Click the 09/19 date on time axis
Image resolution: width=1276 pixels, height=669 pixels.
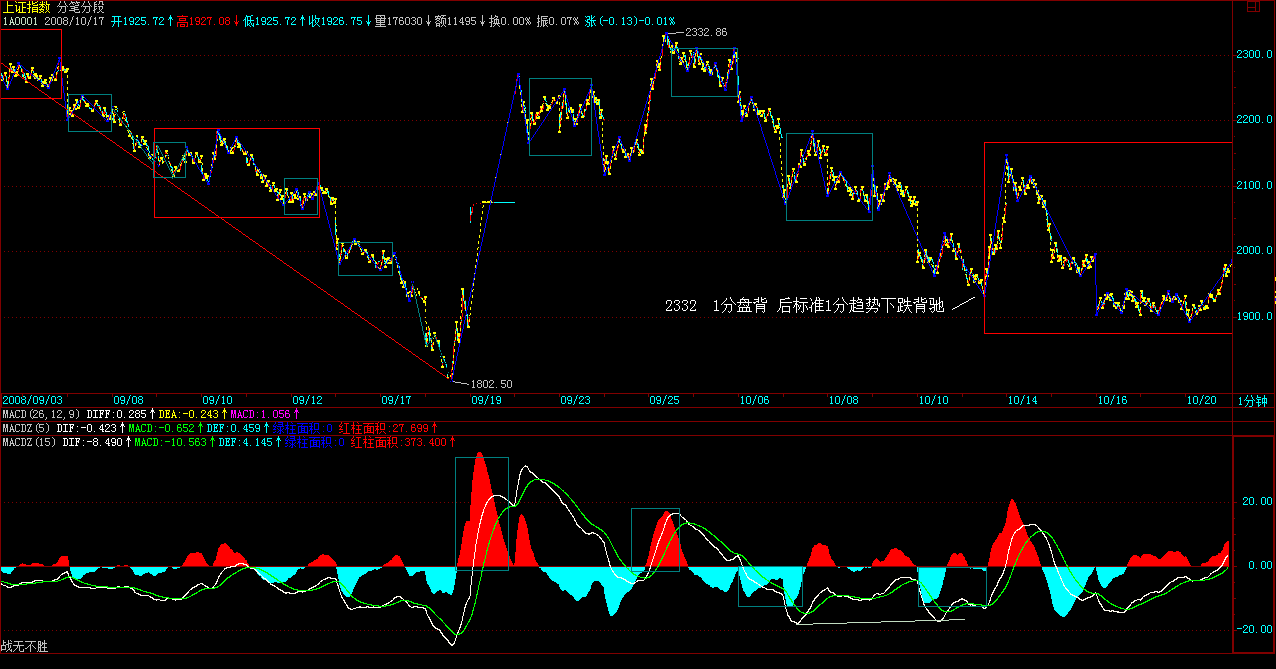486,400
